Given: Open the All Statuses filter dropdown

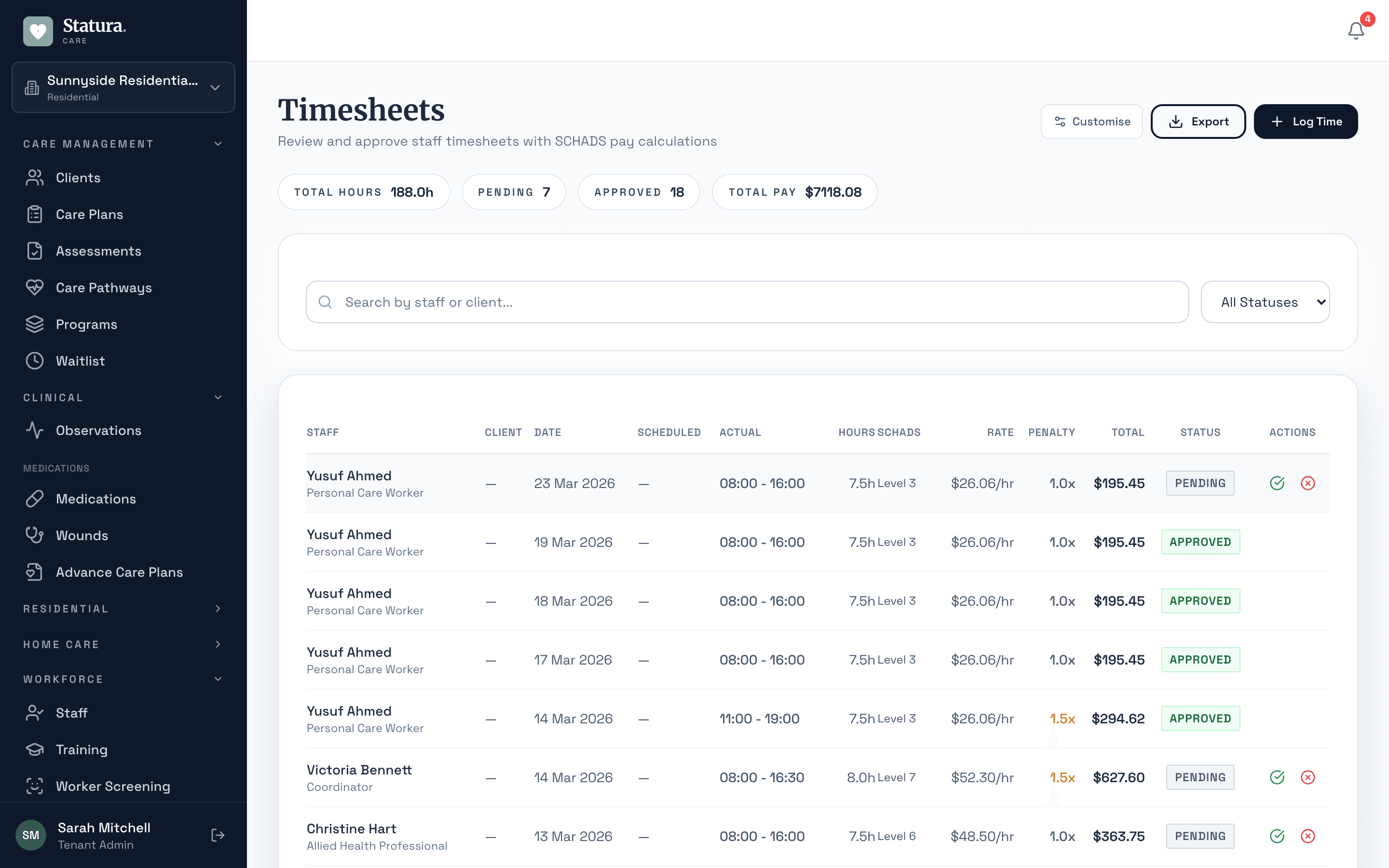Looking at the screenshot, I should pos(1265,302).
